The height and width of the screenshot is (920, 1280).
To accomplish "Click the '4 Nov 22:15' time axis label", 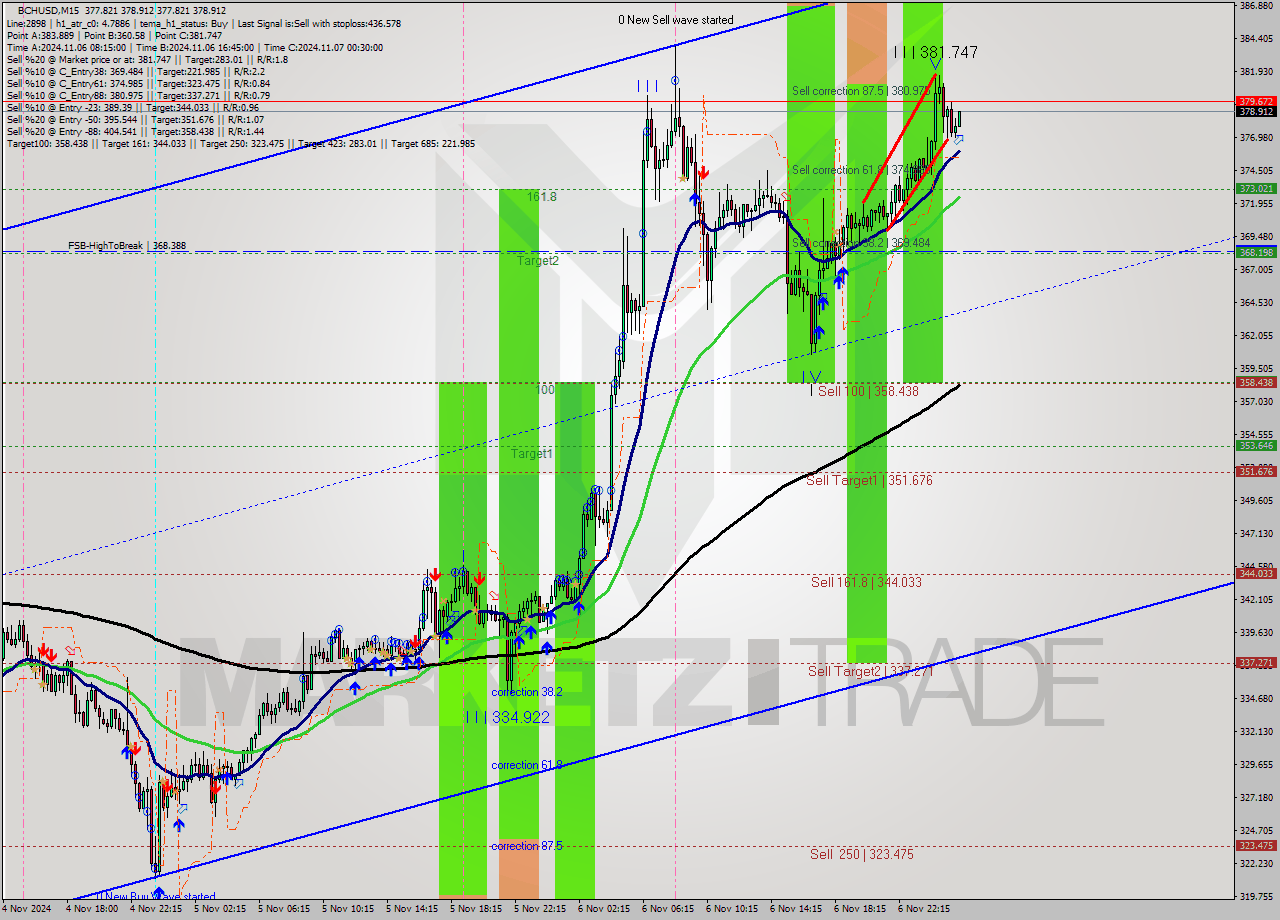I will 155,909.
